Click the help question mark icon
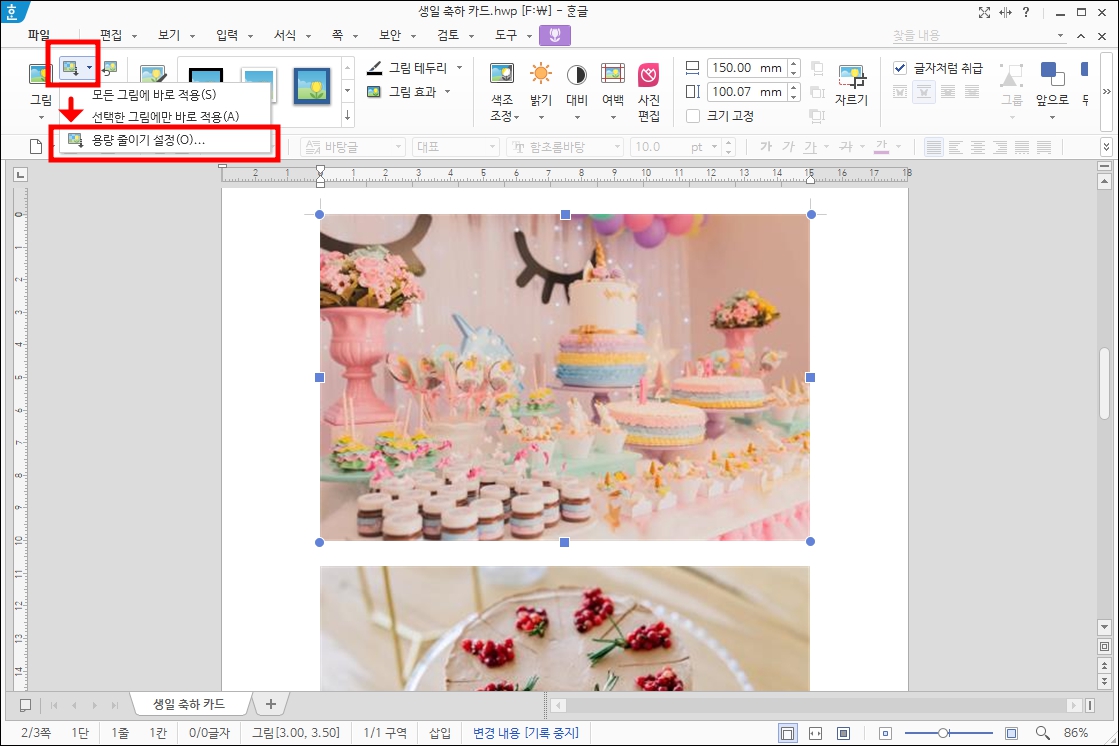 [x=1026, y=12]
